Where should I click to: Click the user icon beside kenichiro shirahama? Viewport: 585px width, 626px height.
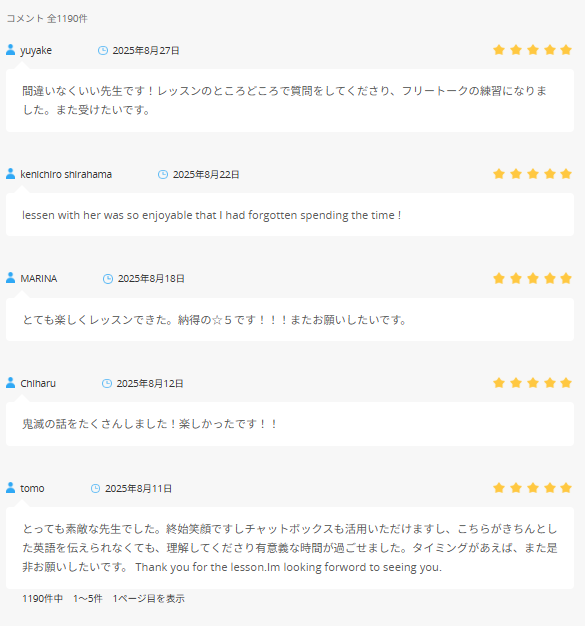(x=11, y=174)
